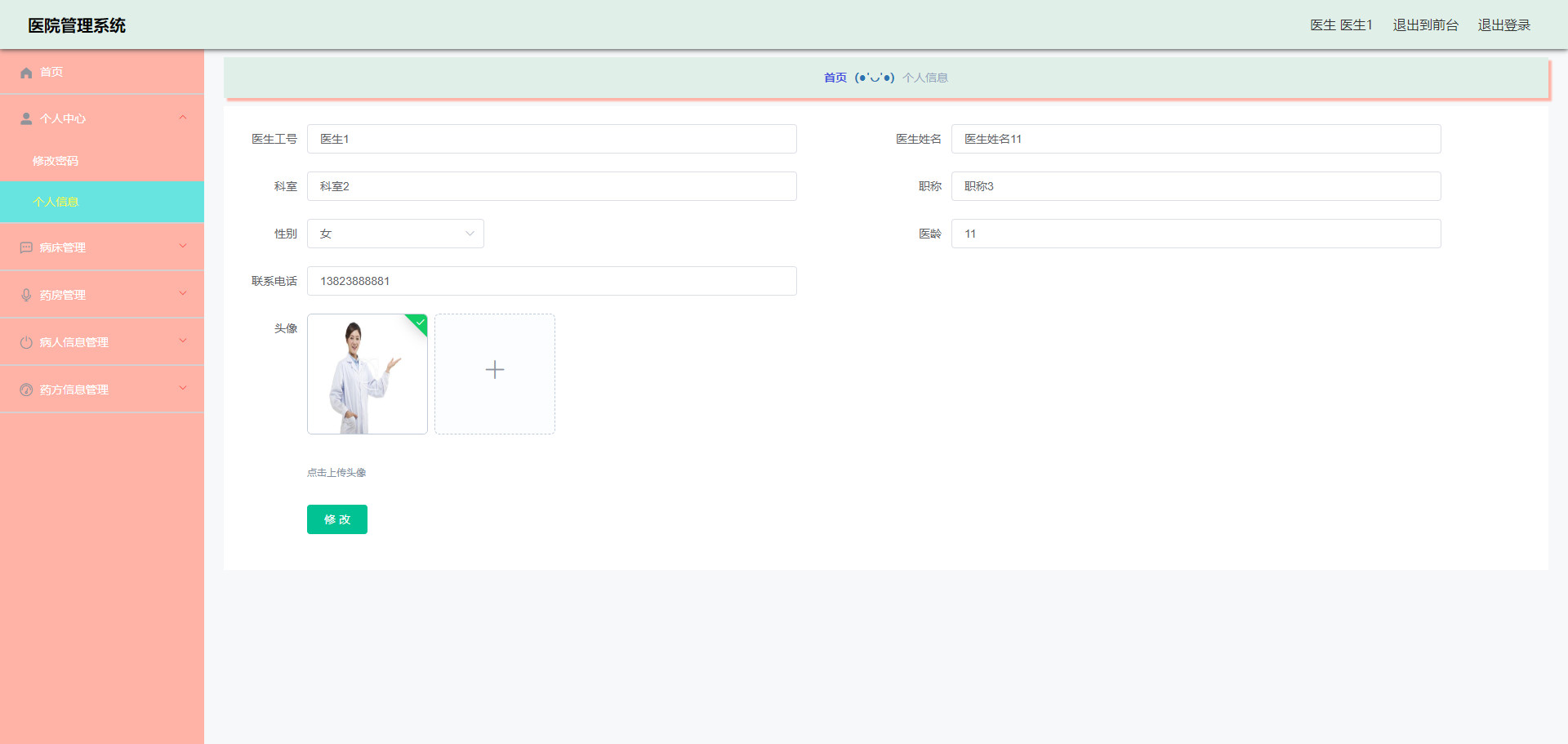
Task: Click the green checkmark on avatar thumbnail
Action: click(420, 323)
